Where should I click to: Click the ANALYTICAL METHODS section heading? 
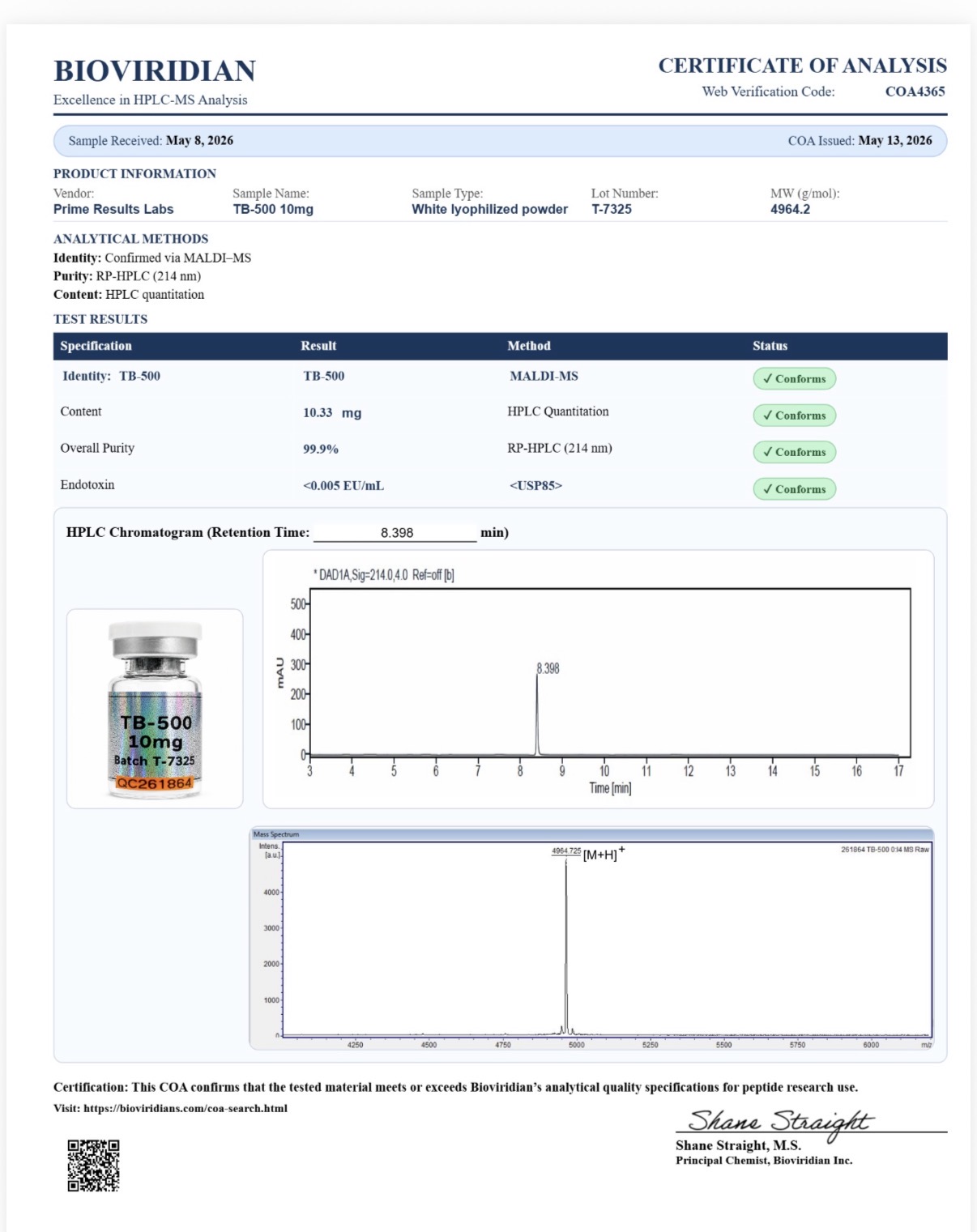[130, 239]
